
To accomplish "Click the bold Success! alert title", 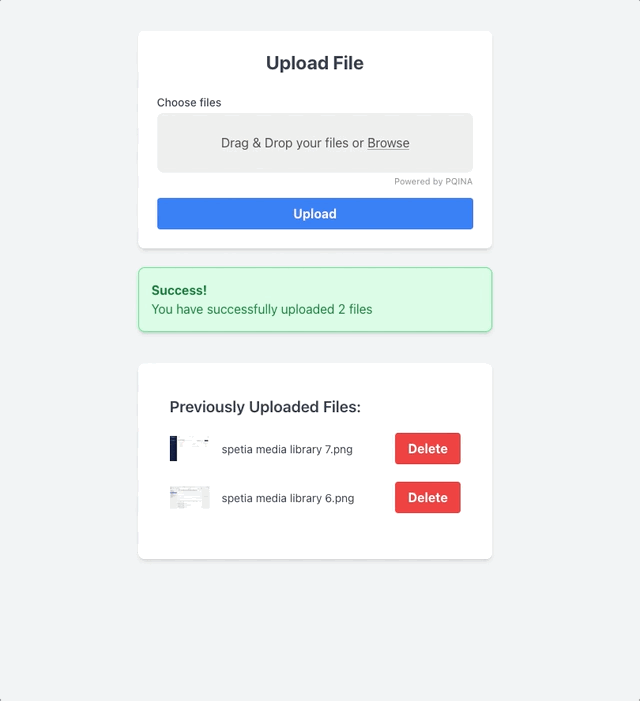I will tap(179, 291).
